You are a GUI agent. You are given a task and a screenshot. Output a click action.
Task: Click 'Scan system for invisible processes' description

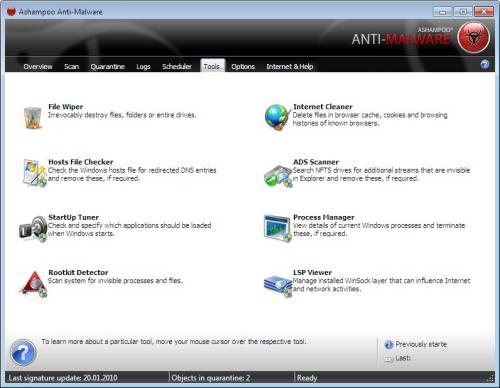click(115, 281)
